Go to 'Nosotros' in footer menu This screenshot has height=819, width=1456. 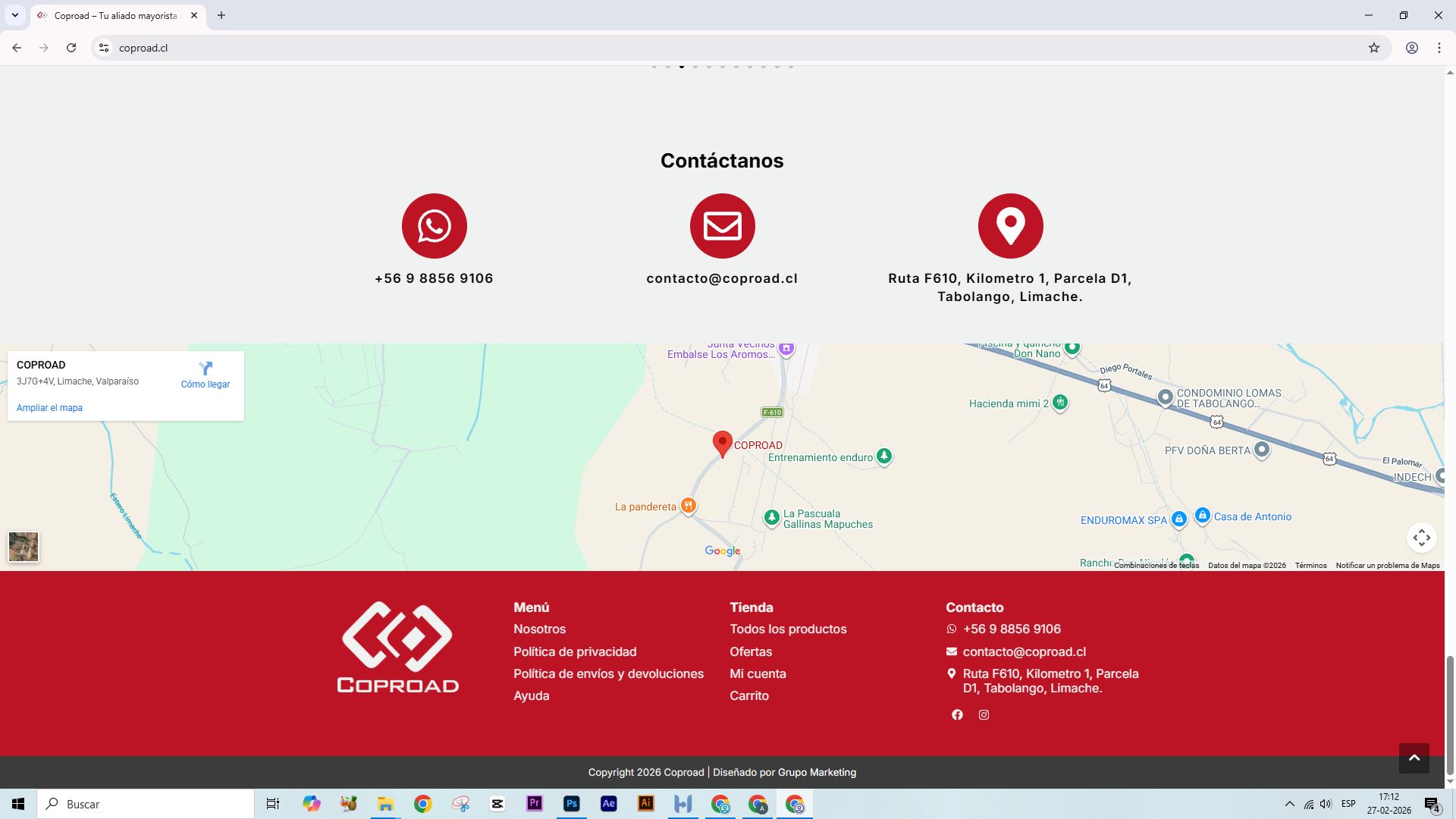click(539, 629)
